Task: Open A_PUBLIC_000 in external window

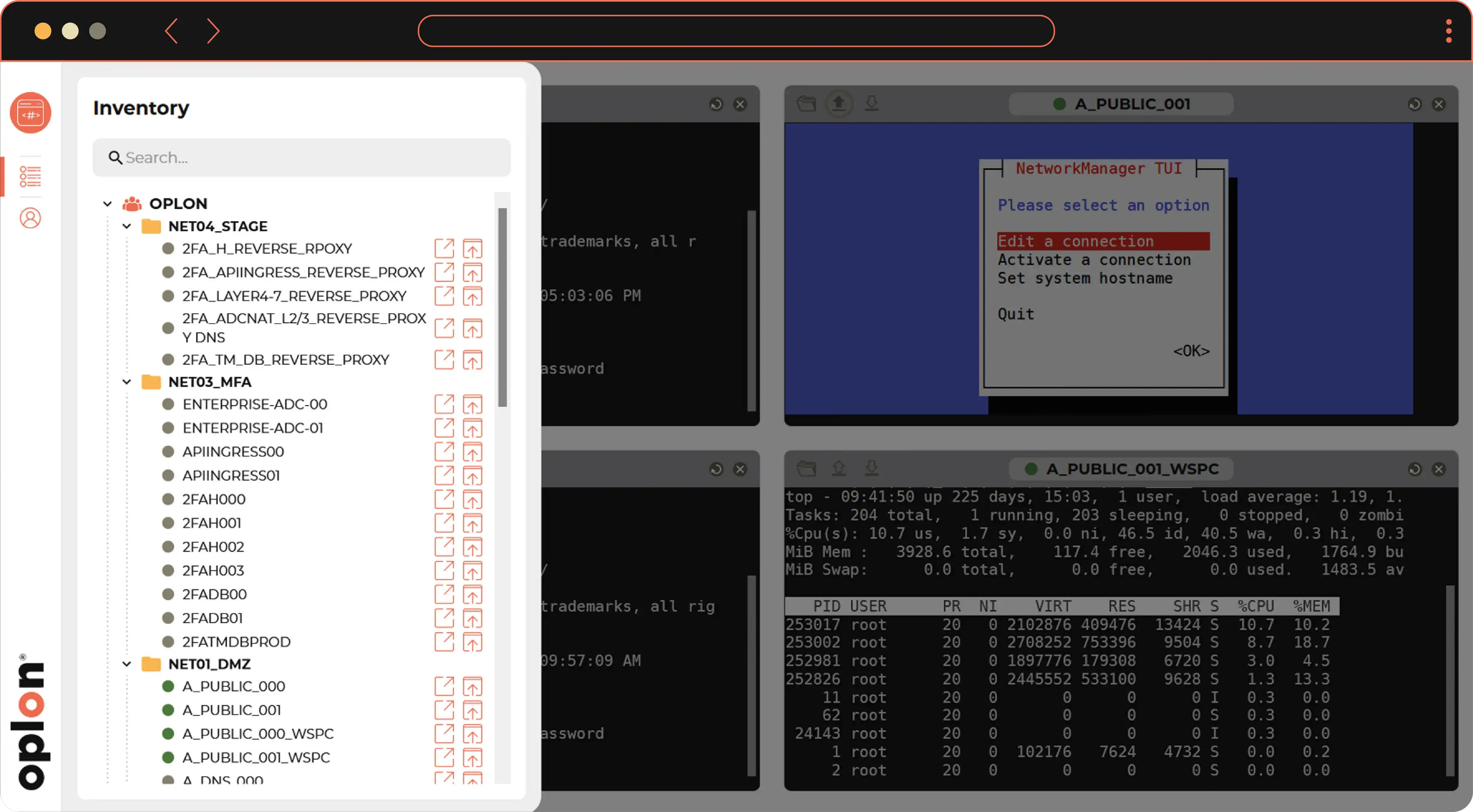Action: [x=444, y=686]
